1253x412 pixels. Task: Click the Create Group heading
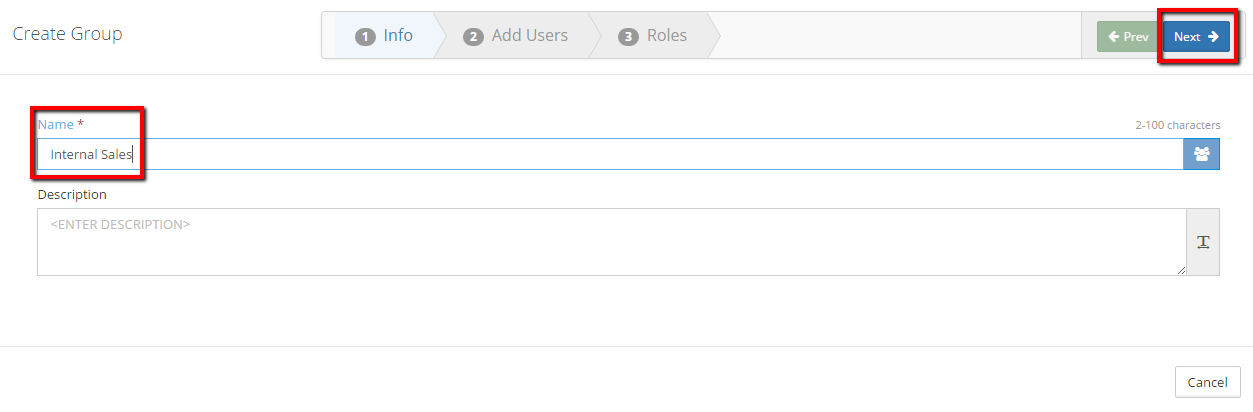coord(67,34)
